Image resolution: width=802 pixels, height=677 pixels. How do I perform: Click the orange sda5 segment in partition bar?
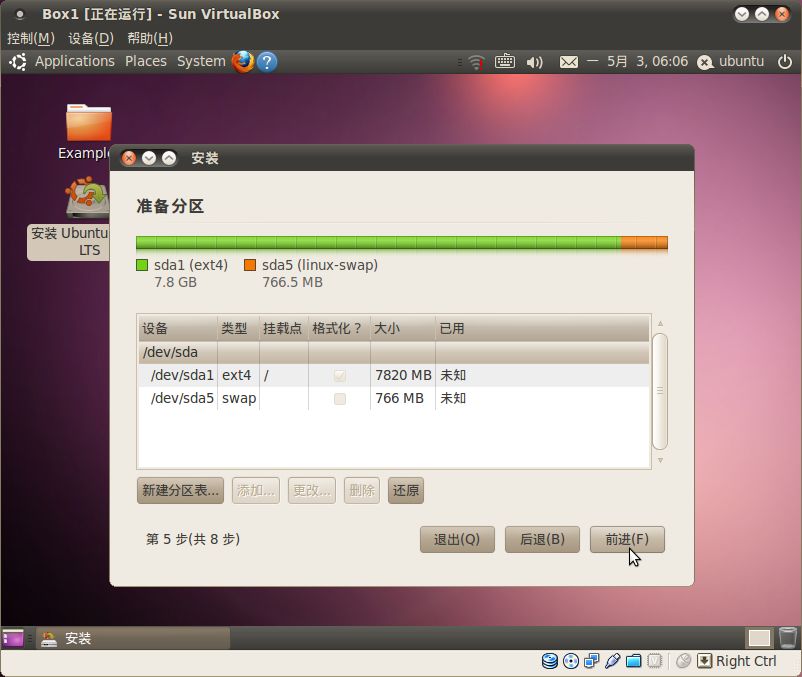pyautogui.click(x=644, y=242)
